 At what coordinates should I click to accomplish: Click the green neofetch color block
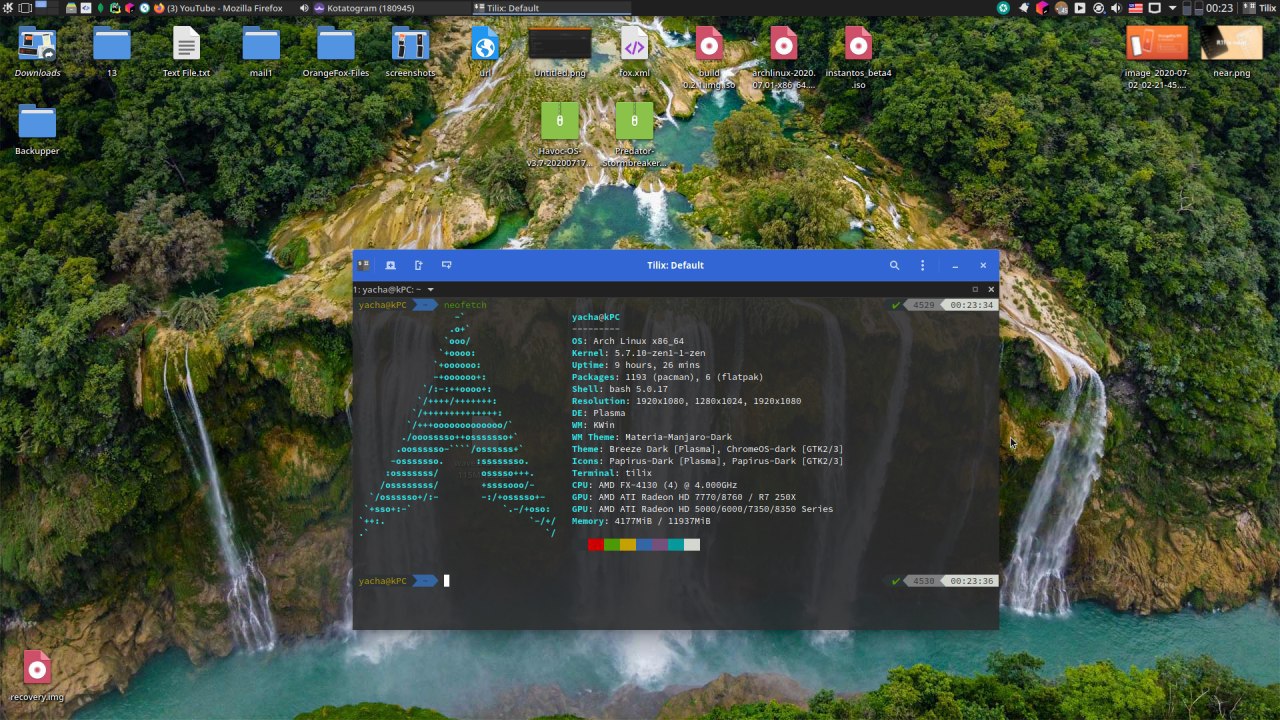click(612, 545)
